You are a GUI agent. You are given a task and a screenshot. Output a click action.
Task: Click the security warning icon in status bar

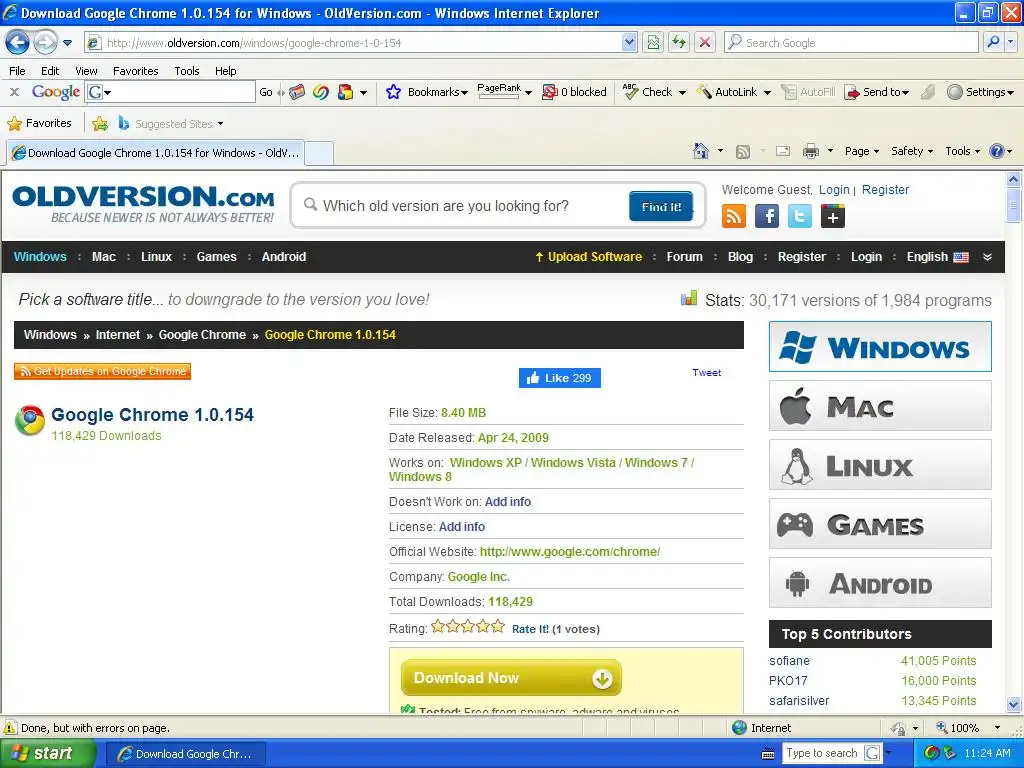10,728
